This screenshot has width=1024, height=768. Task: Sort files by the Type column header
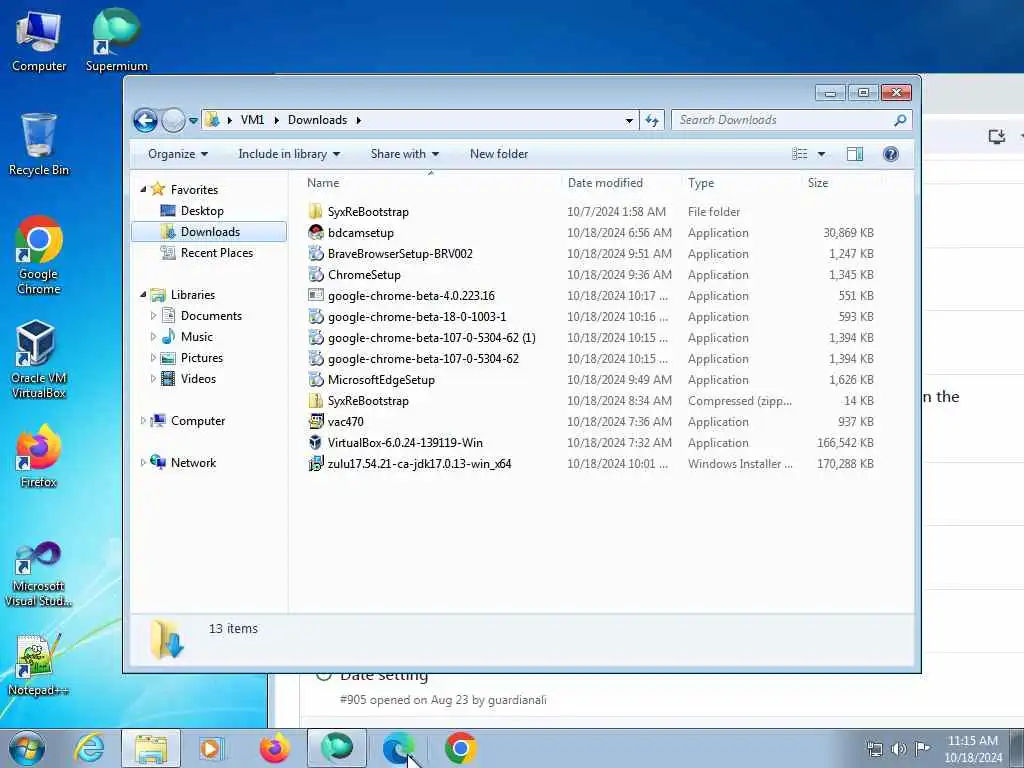click(741, 183)
